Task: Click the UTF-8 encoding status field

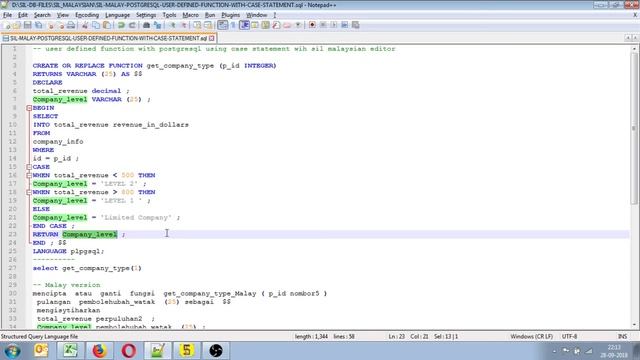Action: pos(569,337)
